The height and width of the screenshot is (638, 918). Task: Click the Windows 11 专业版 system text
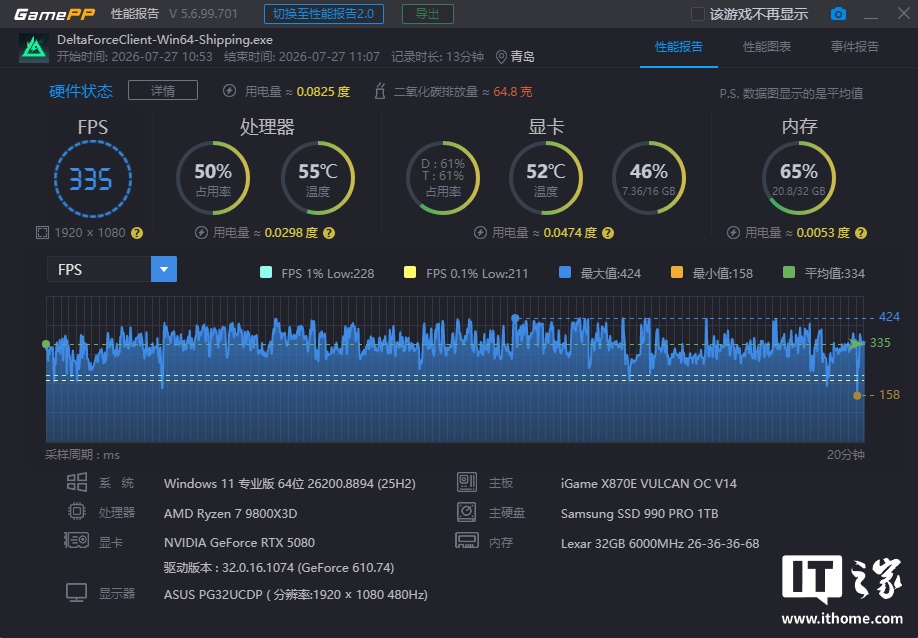(290, 483)
